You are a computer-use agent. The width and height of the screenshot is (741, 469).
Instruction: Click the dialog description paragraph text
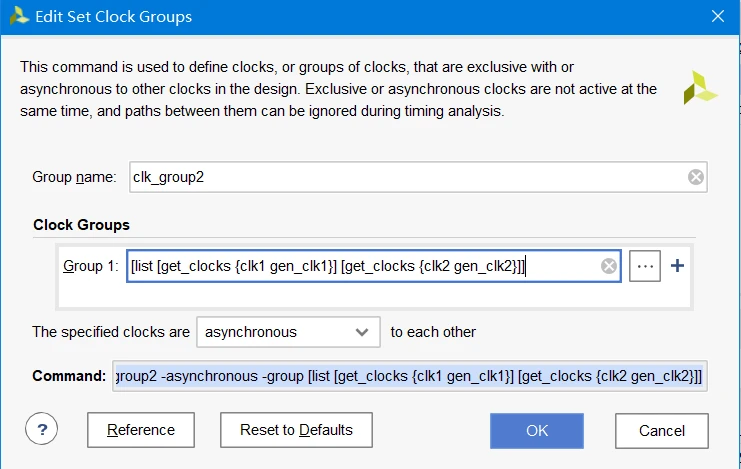pyautogui.click(x=340, y=89)
